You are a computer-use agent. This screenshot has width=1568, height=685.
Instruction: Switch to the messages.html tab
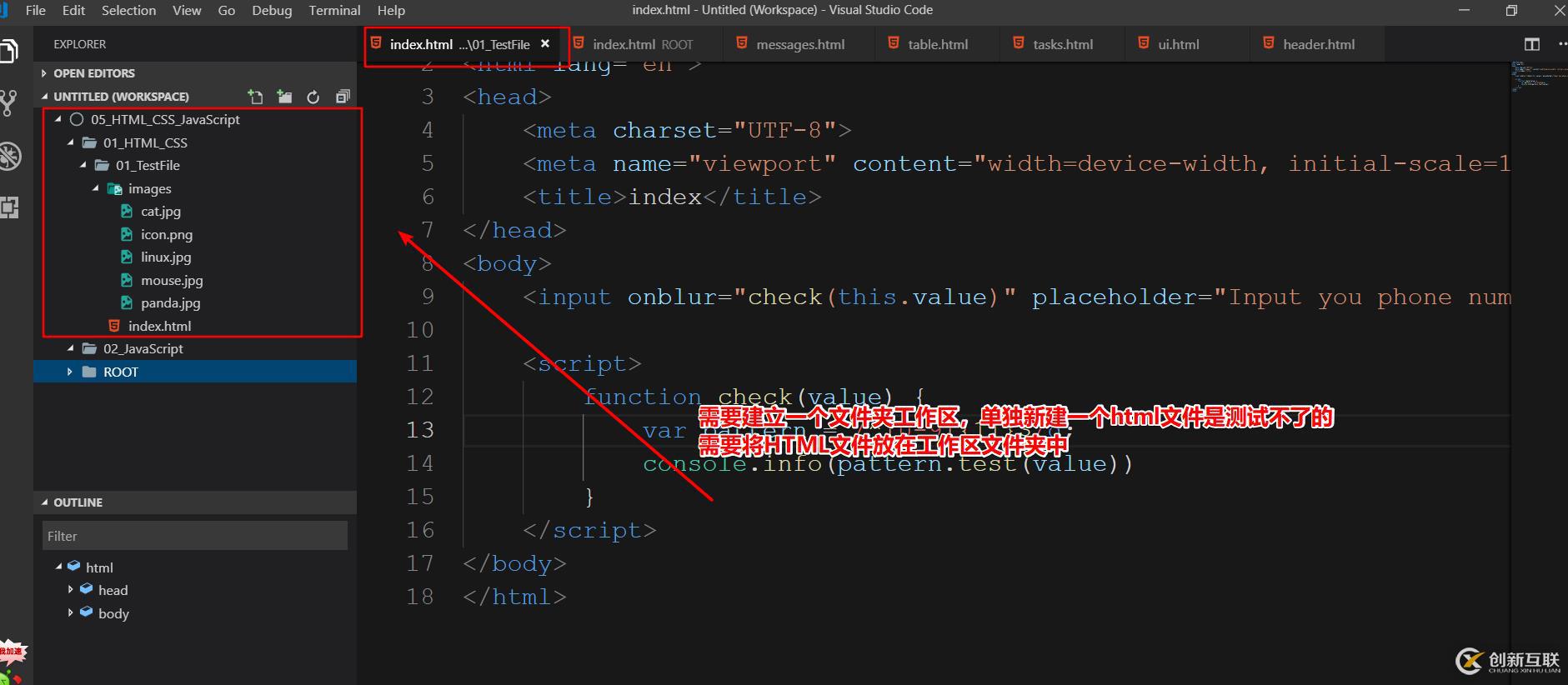point(799,45)
